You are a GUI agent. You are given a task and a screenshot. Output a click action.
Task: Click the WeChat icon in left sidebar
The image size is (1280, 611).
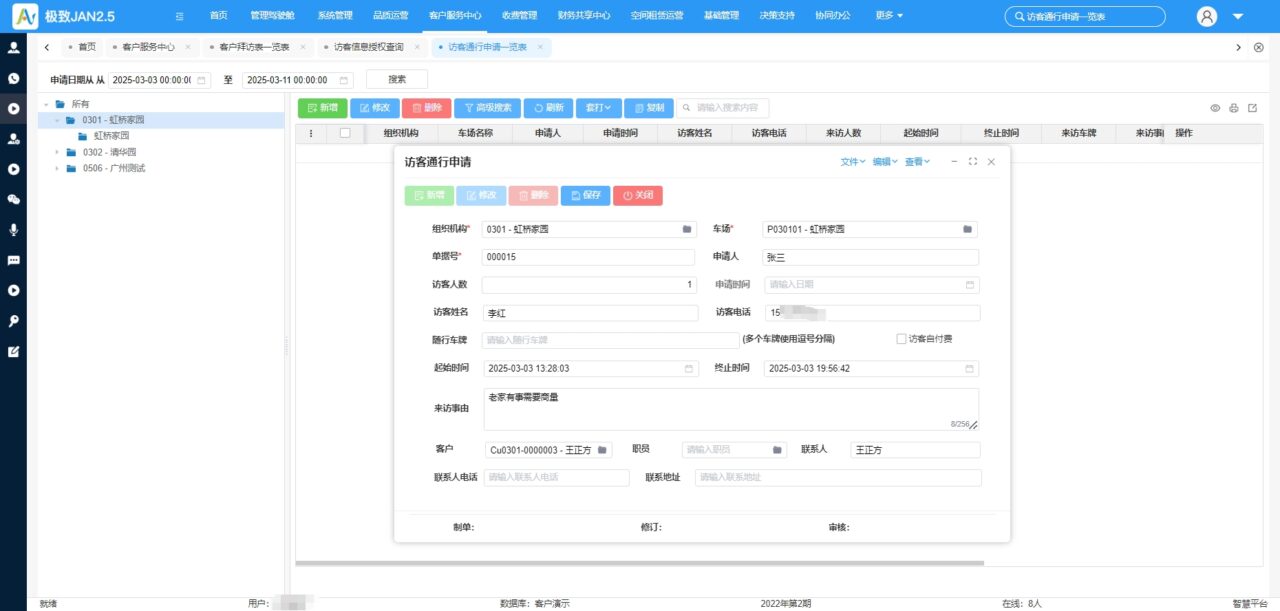pos(14,199)
